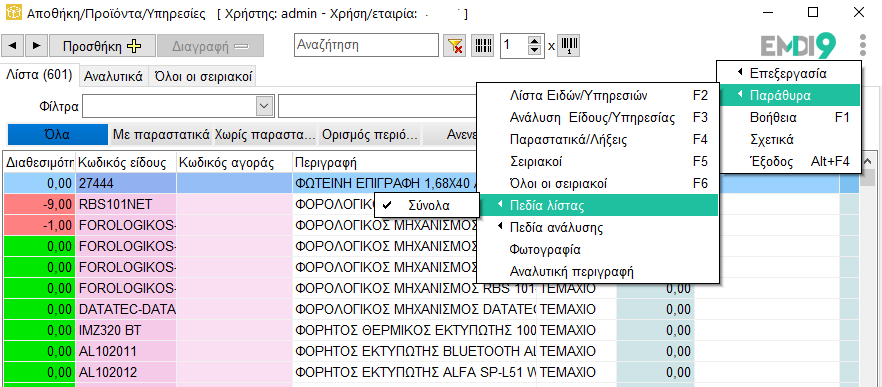Choose Έξοδος Alt+F4 to exit
Screen dimensions: 882x387
[789, 162]
